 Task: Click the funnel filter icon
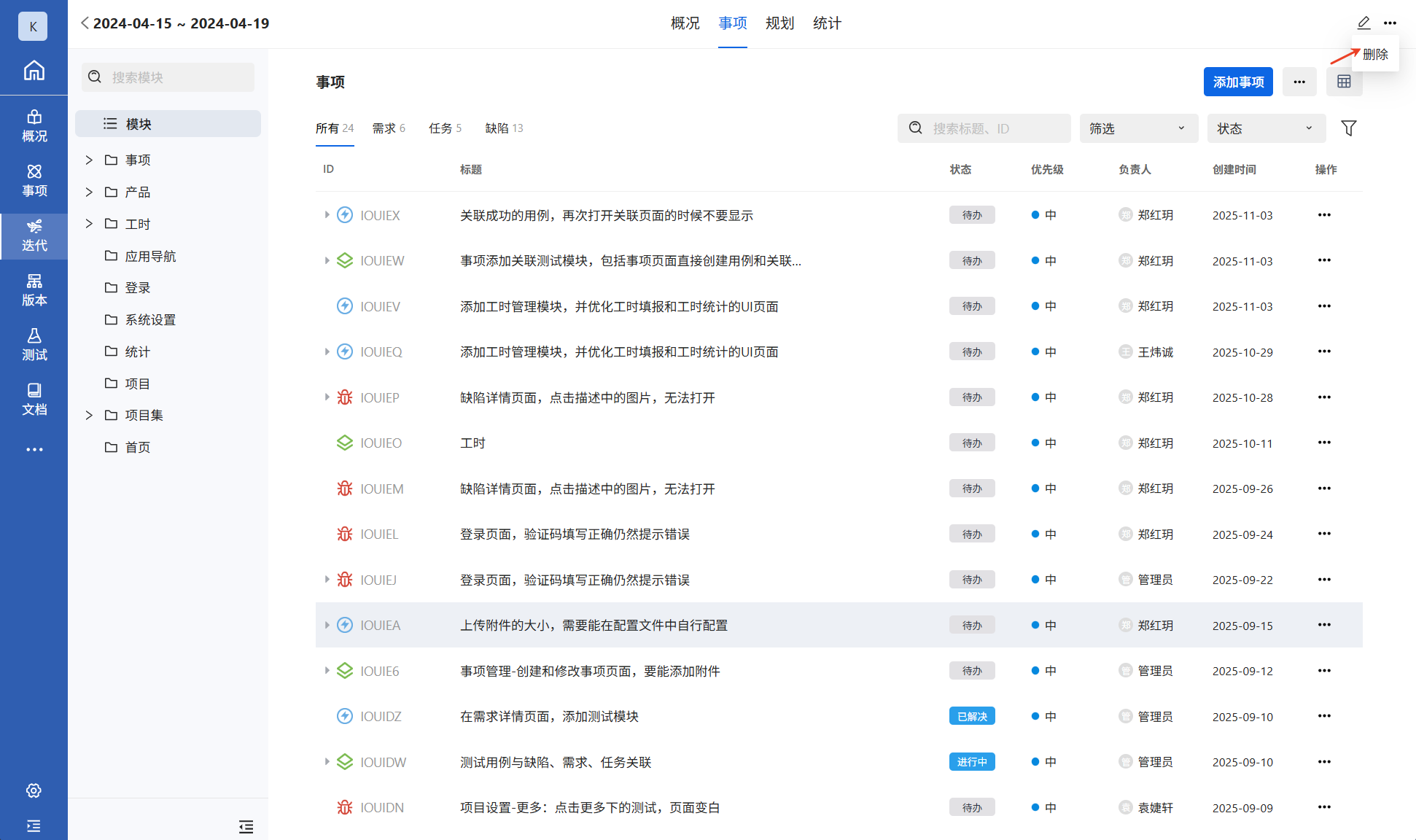pyautogui.click(x=1348, y=128)
